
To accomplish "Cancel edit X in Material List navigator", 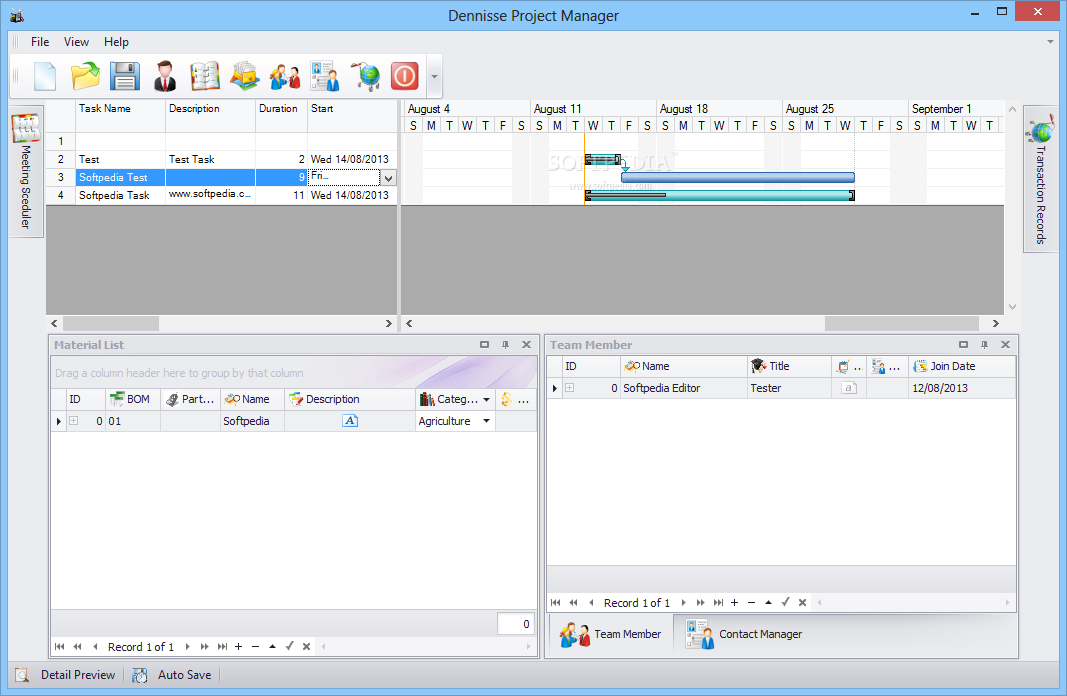I will point(306,647).
